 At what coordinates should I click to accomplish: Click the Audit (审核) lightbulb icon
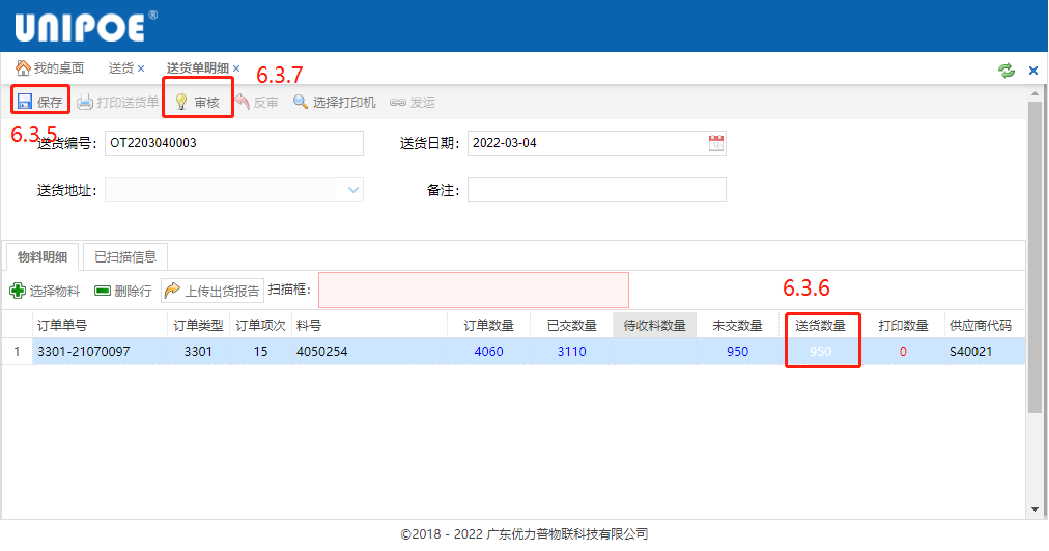tap(182, 102)
